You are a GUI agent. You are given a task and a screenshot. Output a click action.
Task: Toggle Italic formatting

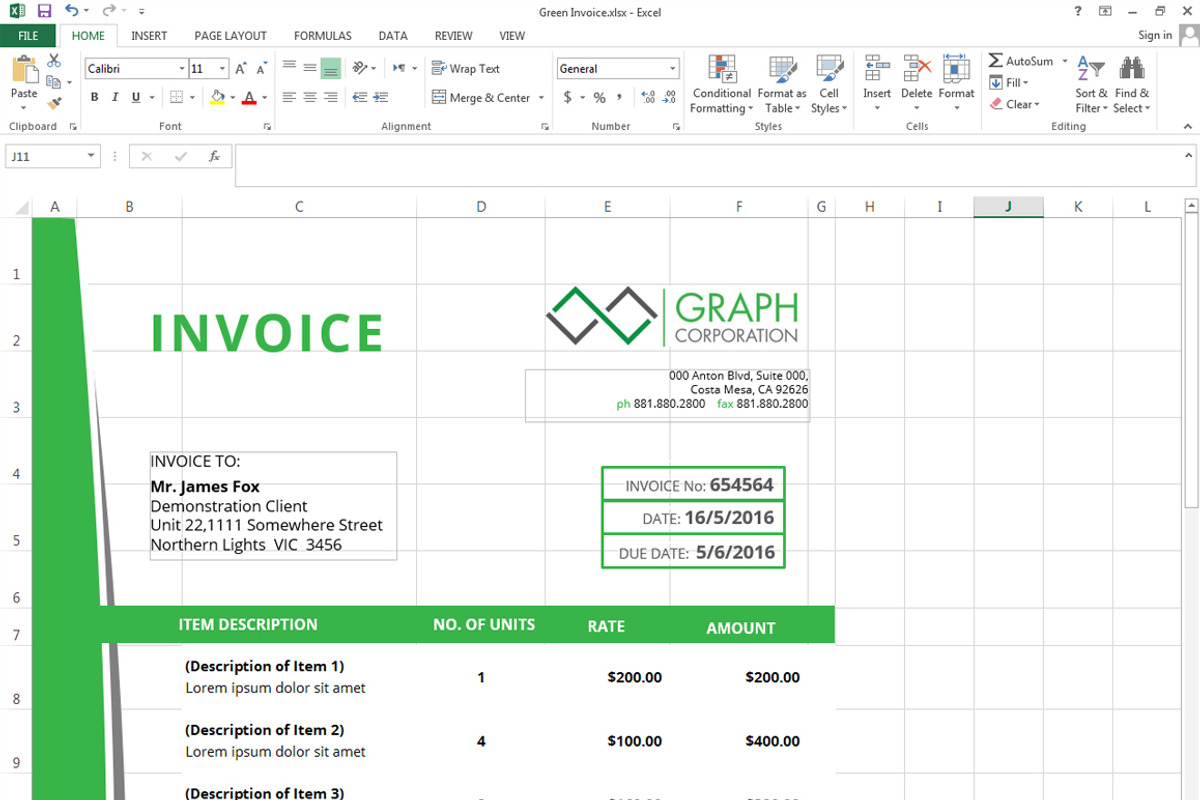coord(115,98)
